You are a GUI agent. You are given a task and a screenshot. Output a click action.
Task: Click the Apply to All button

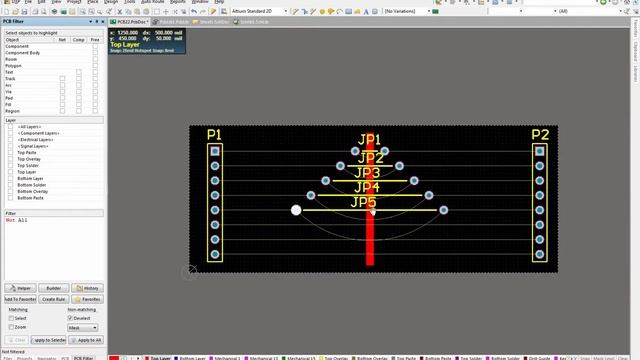86,340
